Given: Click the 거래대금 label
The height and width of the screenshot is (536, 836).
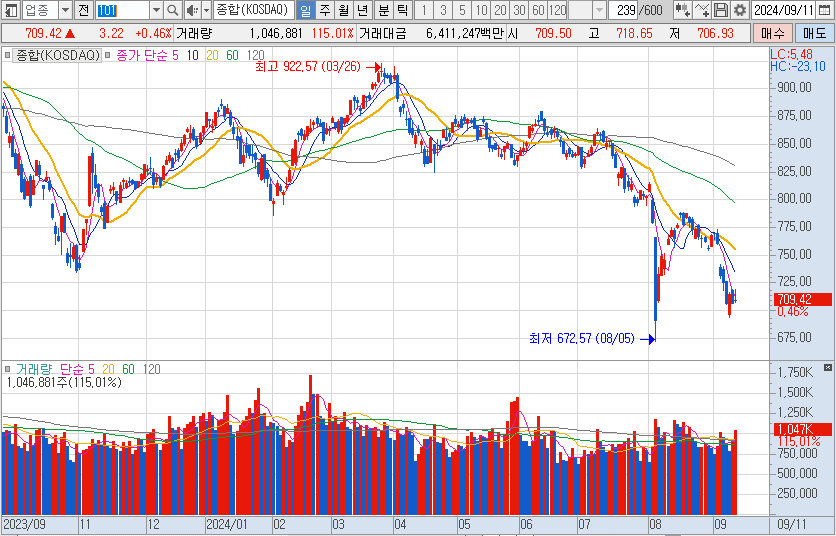Looking at the screenshot, I should click(x=382, y=34).
